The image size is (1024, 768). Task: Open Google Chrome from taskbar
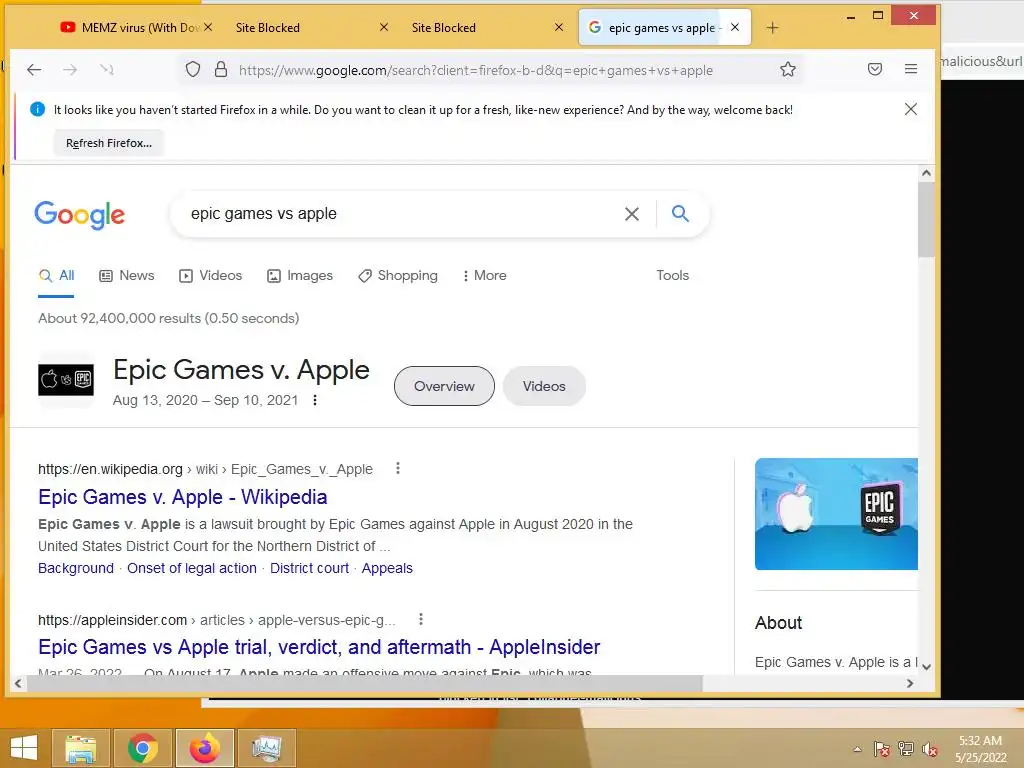coord(143,748)
